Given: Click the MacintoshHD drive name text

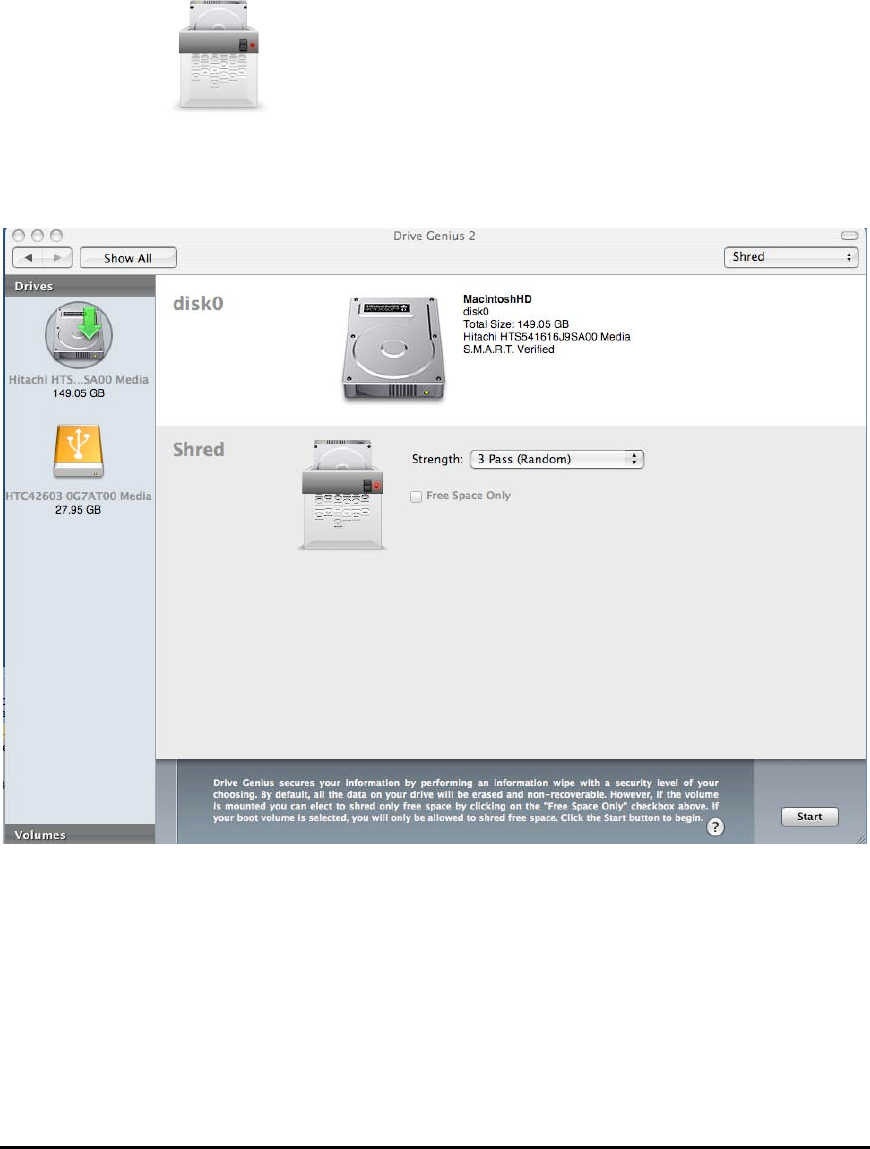Looking at the screenshot, I should pyautogui.click(x=497, y=299).
